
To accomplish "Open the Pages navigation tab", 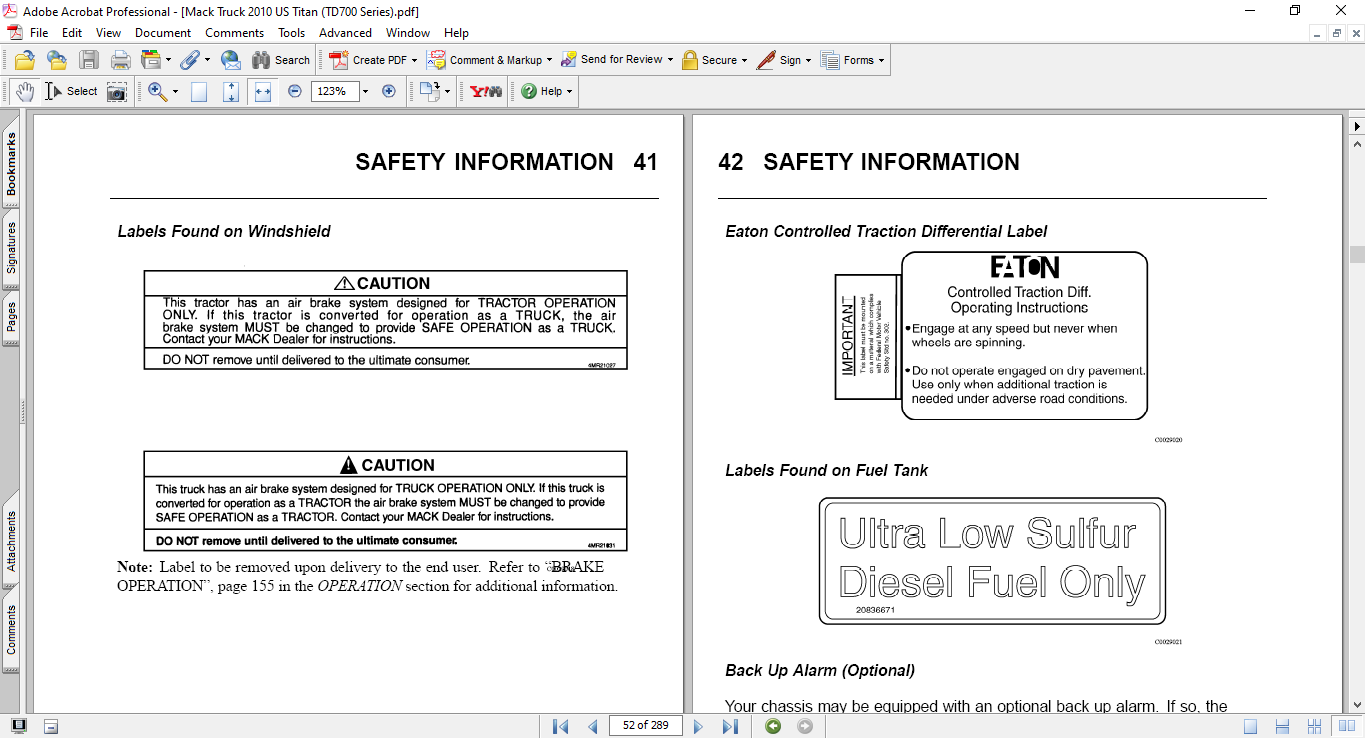I will tap(11, 317).
